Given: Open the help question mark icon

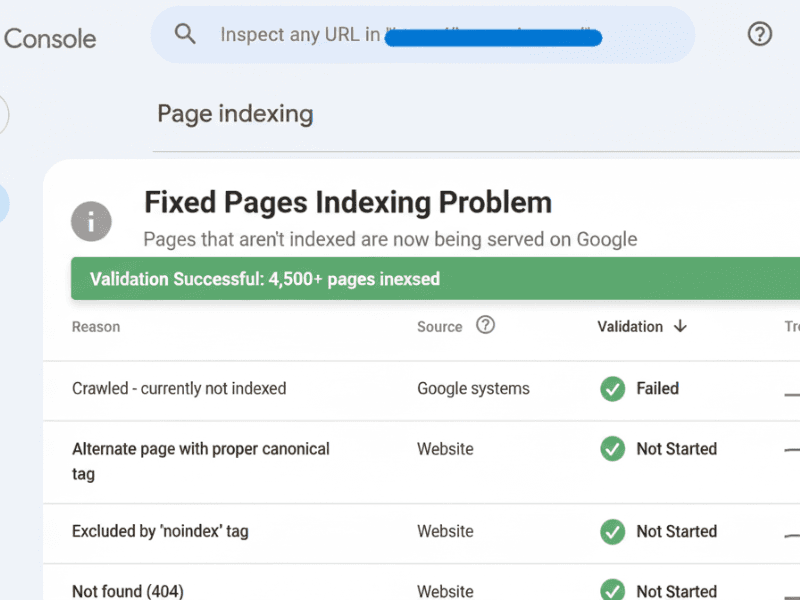Looking at the screenshot, I should coord(760,34).
